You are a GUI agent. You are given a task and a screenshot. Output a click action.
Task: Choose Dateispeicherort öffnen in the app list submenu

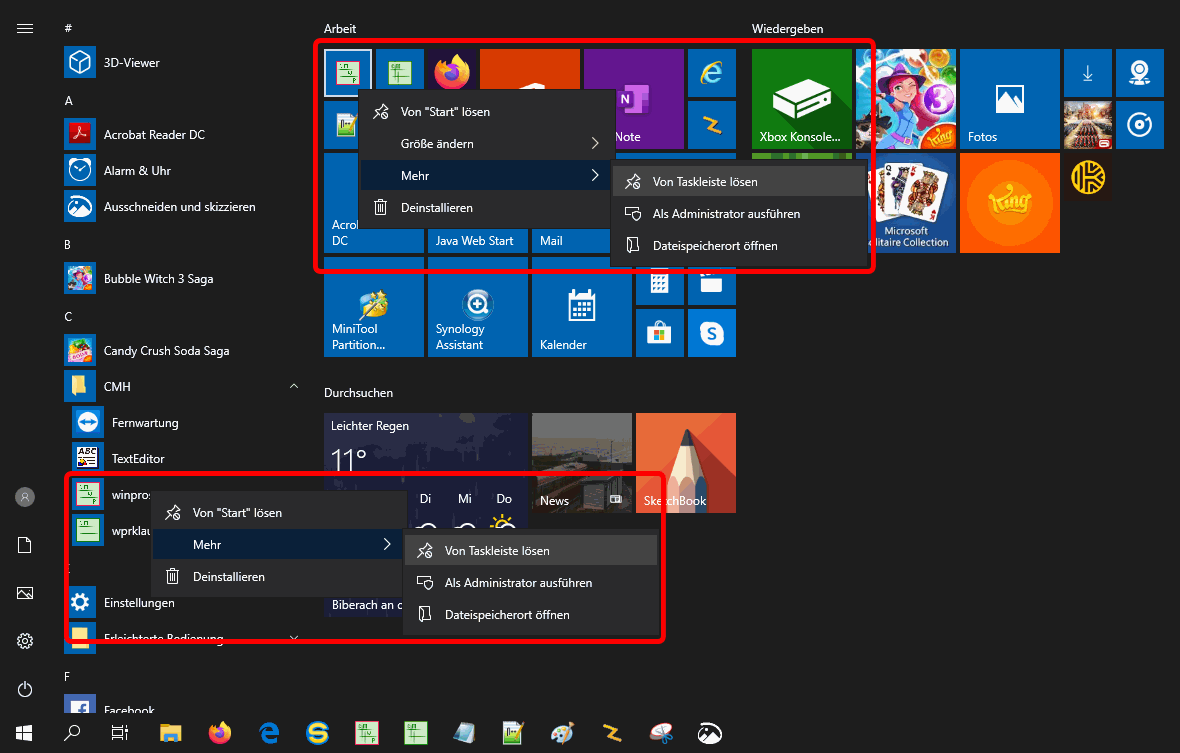[506, 615]
